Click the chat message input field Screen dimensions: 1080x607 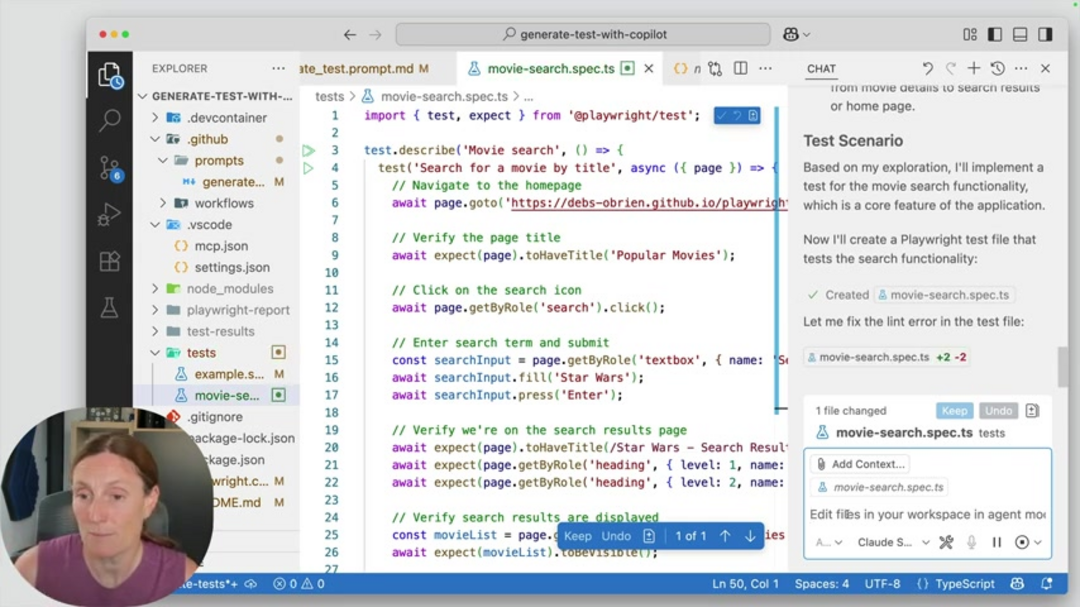click(927, 514)
